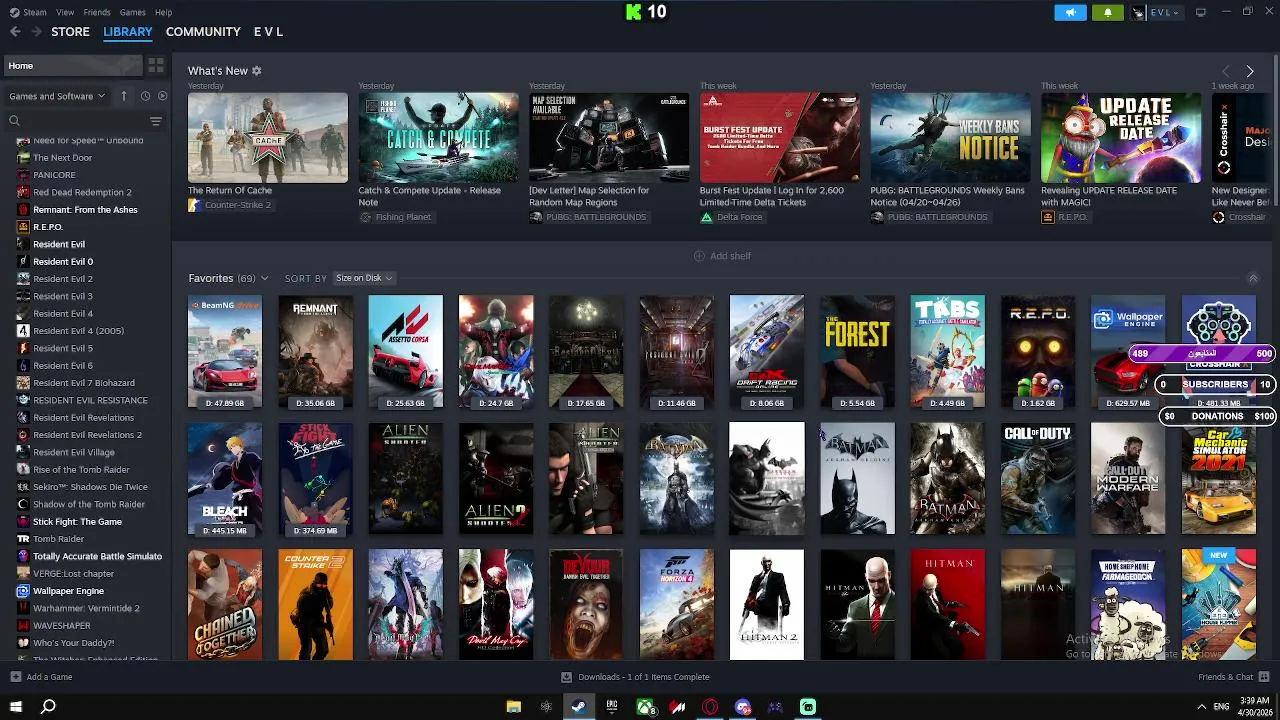The height and width of the screenshot is (720, 1280).
Task: Select Assetto Corsa game cover
Action: coord(405,352)
